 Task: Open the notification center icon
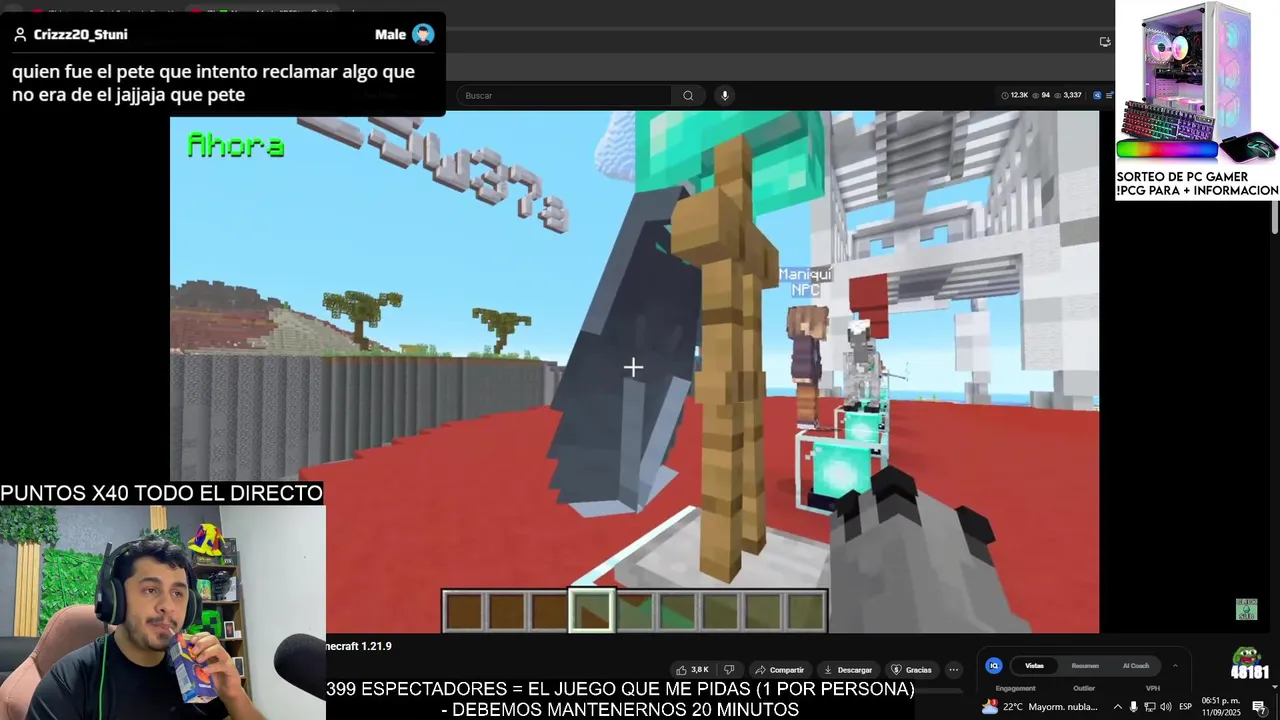click(x=1259, y=707)
